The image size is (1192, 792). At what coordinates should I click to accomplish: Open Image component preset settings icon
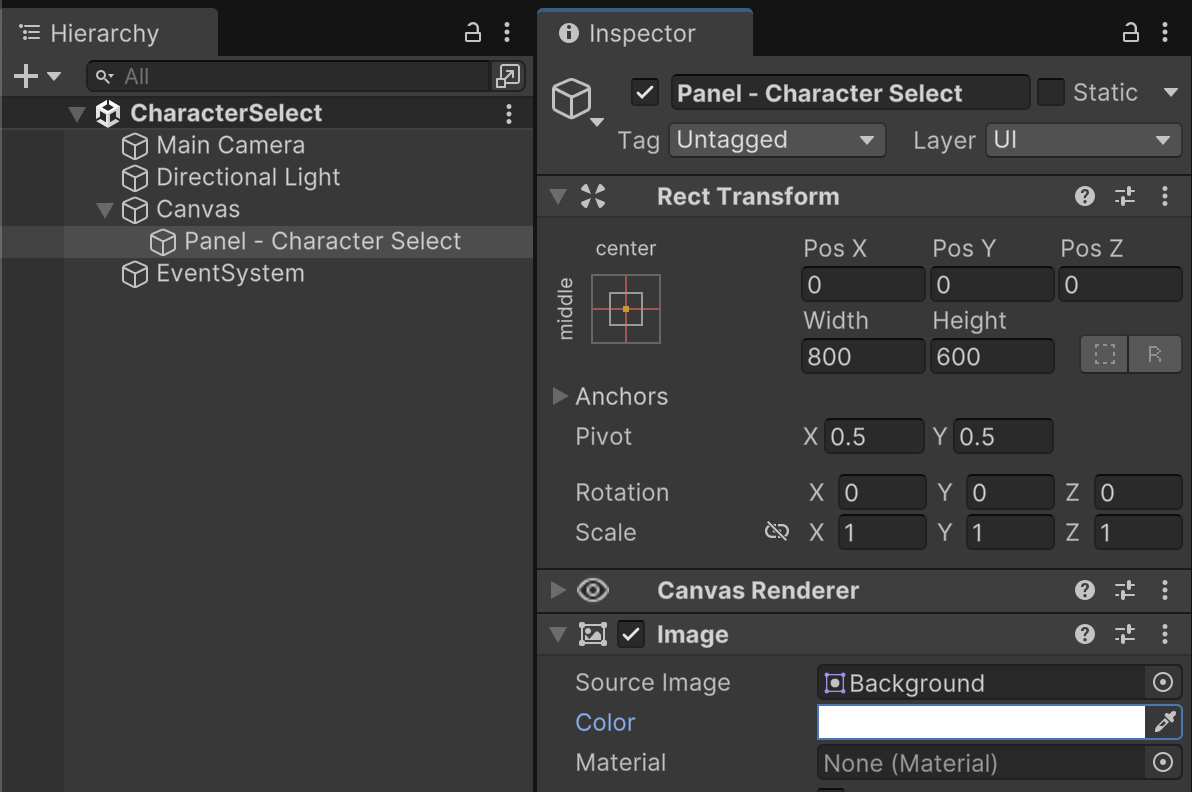(x=1125, y=634)
